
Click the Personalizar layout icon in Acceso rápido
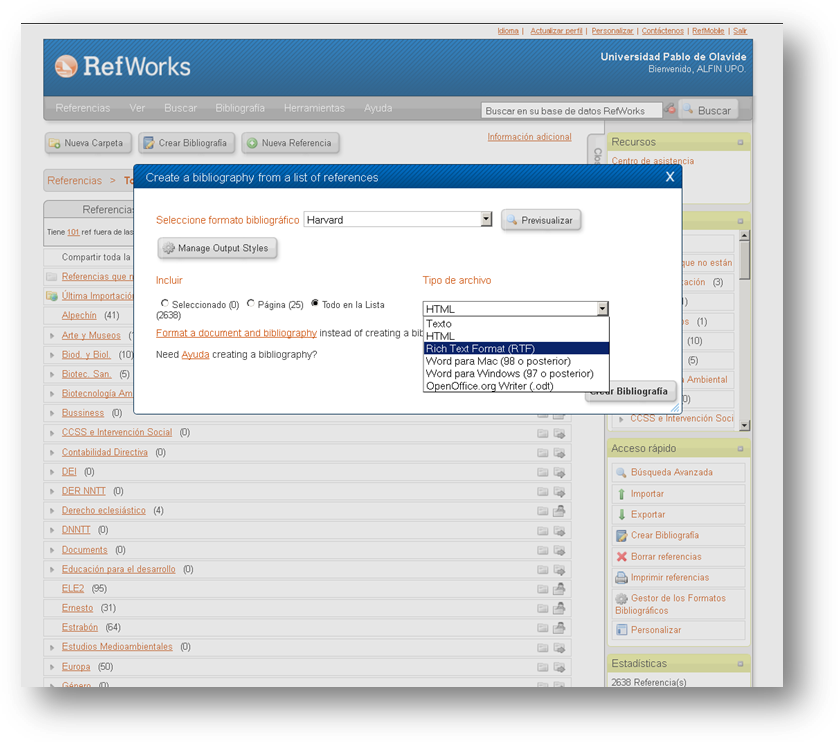[x=621, y=630]
